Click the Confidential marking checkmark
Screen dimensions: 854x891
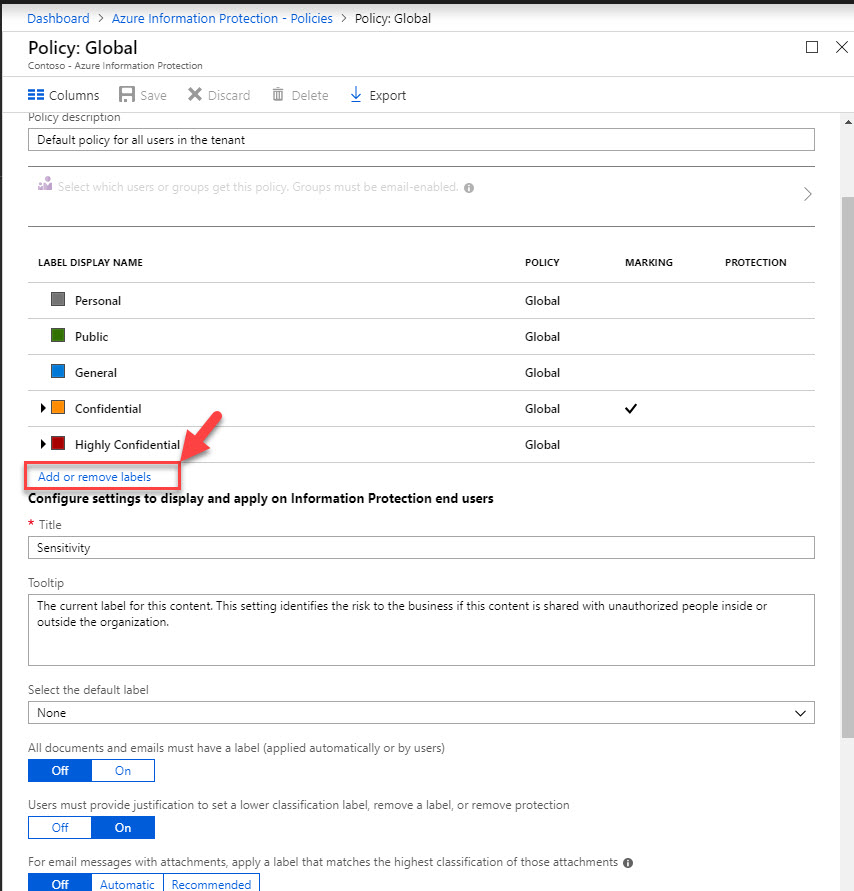pyautogui.click(x=631, y=409)
